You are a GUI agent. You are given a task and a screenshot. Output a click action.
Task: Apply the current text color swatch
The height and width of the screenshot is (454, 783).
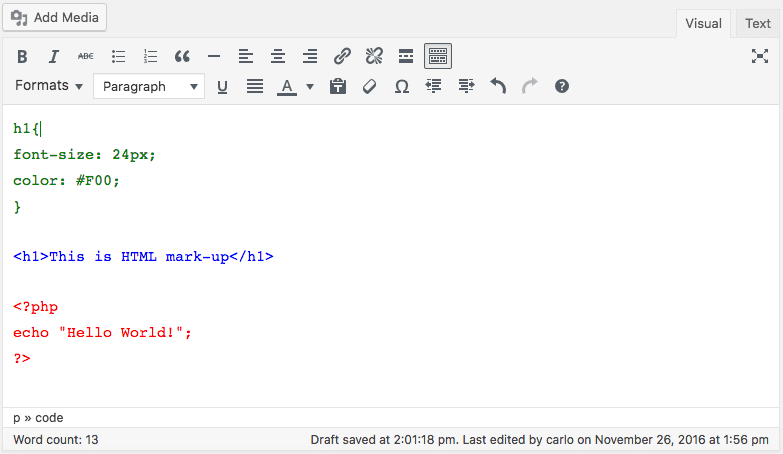click(x=287, y=87)
